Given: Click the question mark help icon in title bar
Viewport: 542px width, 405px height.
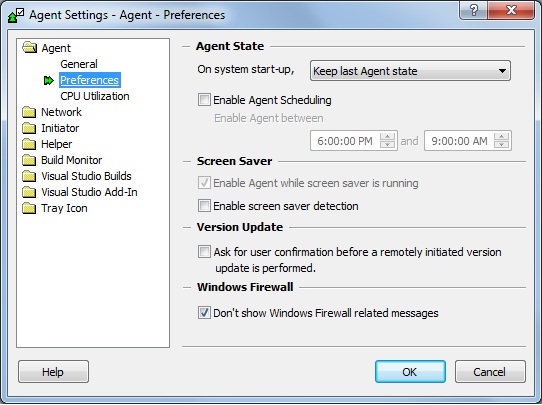Looking at the screenshot, I should [x=474, y=10].
